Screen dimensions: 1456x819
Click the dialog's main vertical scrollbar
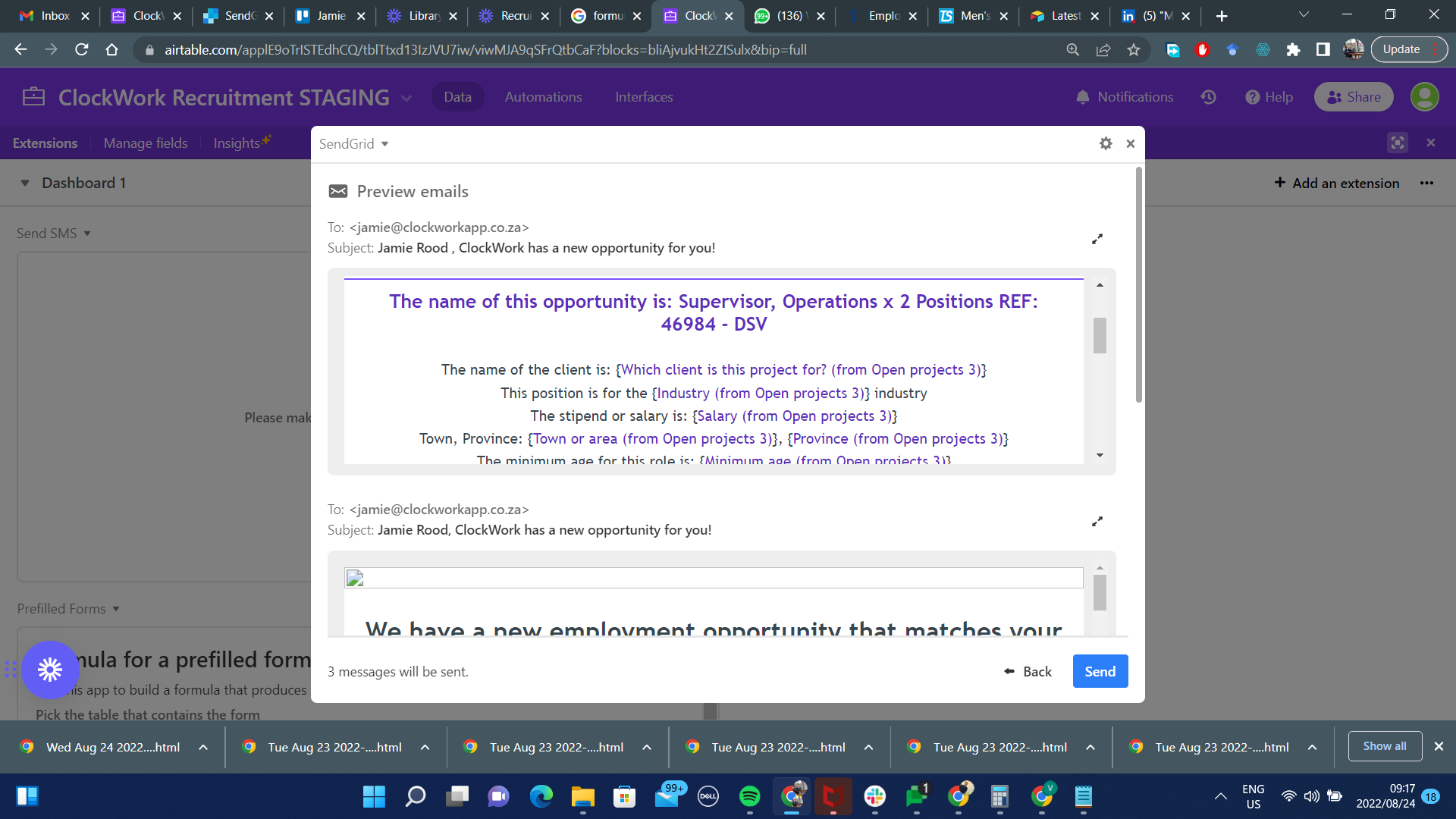pyautogui.click(x=1138, y=286)
